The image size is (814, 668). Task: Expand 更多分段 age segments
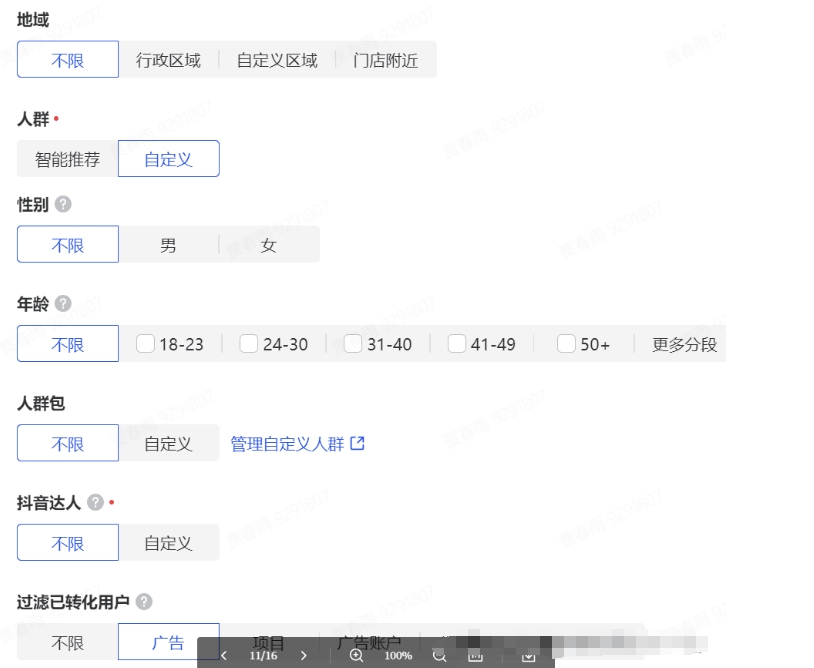tap(684, 344)
